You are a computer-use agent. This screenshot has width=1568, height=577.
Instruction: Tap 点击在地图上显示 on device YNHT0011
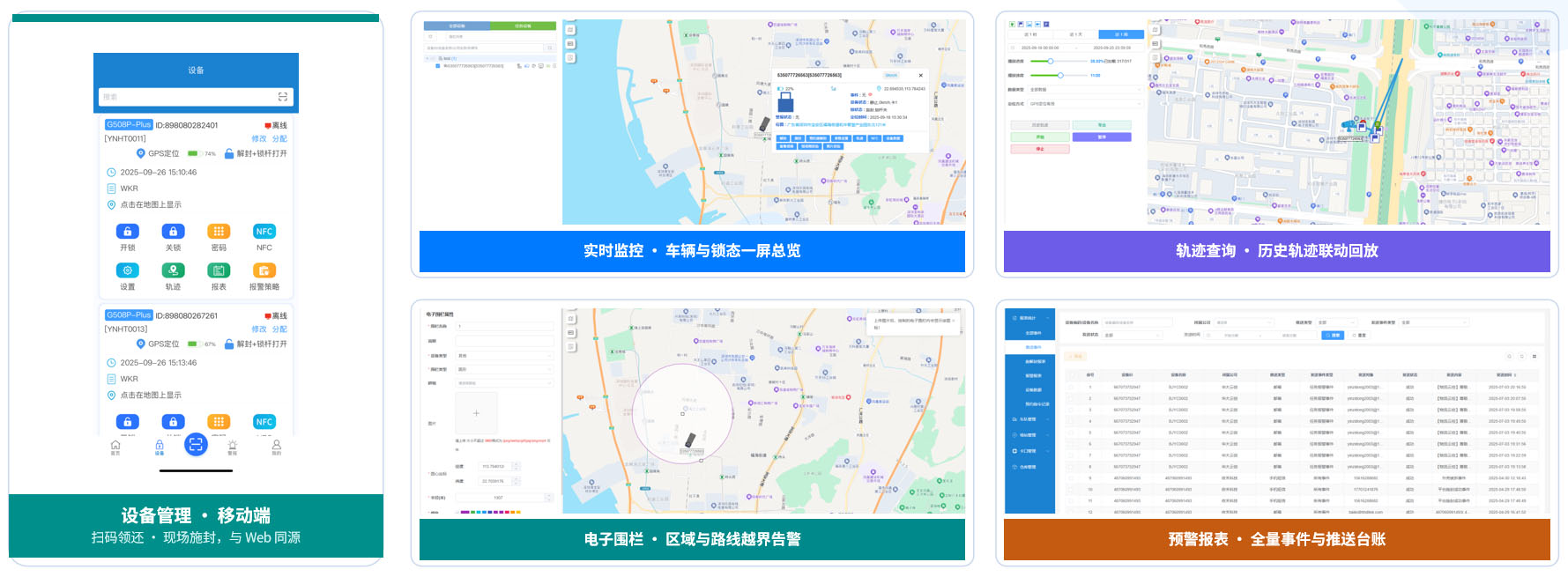(151, 204)
